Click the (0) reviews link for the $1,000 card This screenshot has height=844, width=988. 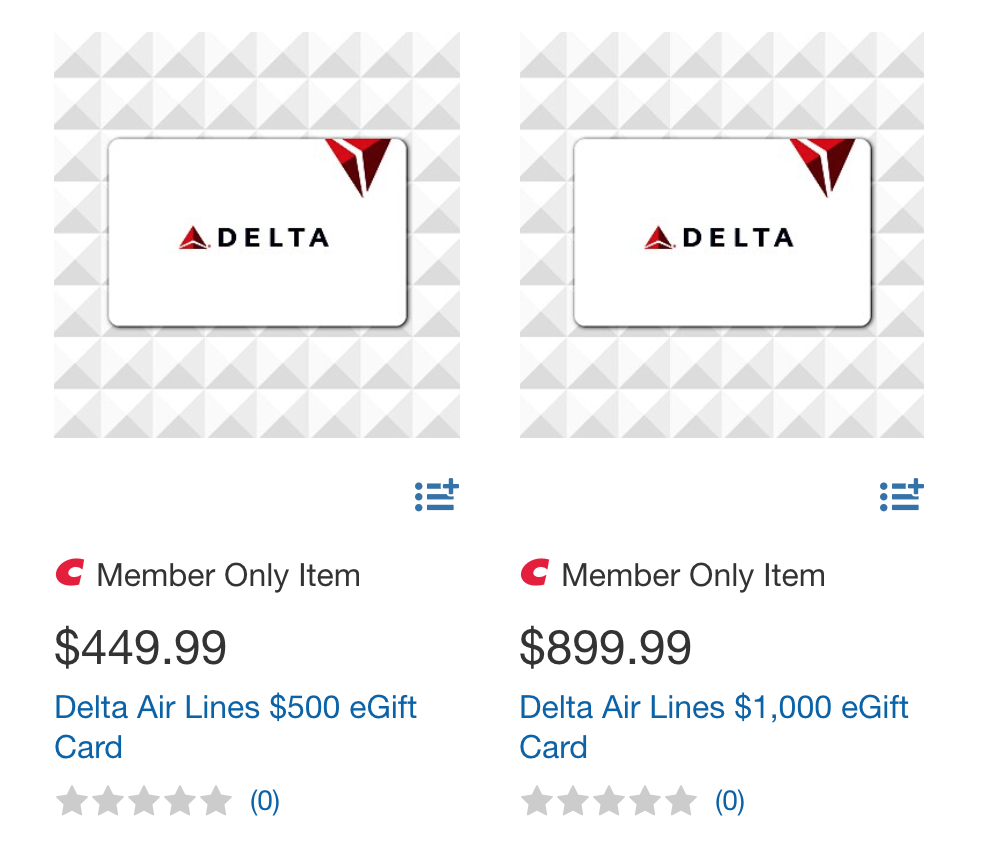pos(730,801)
